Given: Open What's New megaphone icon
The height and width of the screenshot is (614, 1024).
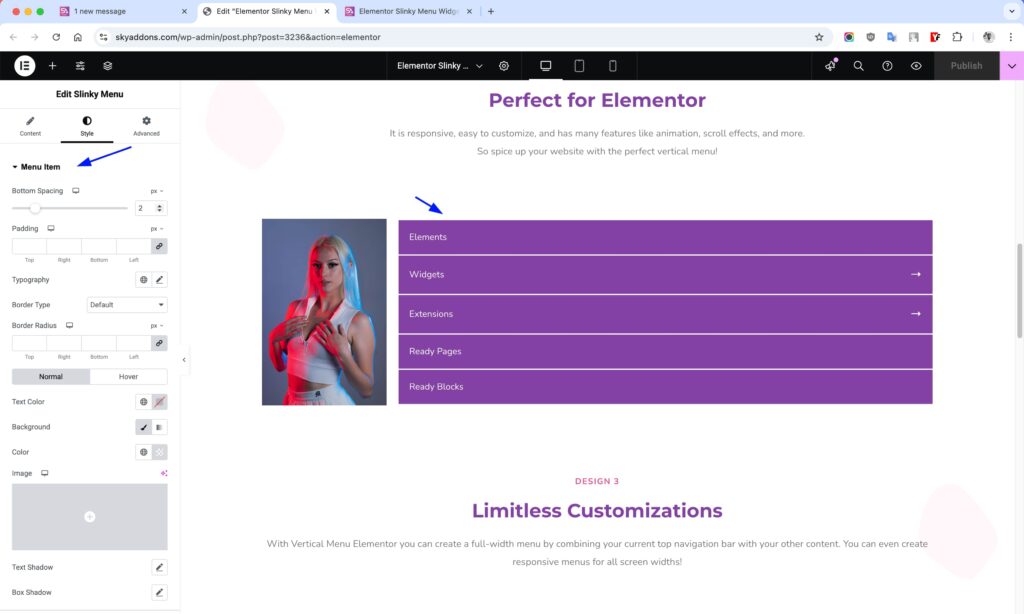Looking at the screenshot, I should coord(830,65).
